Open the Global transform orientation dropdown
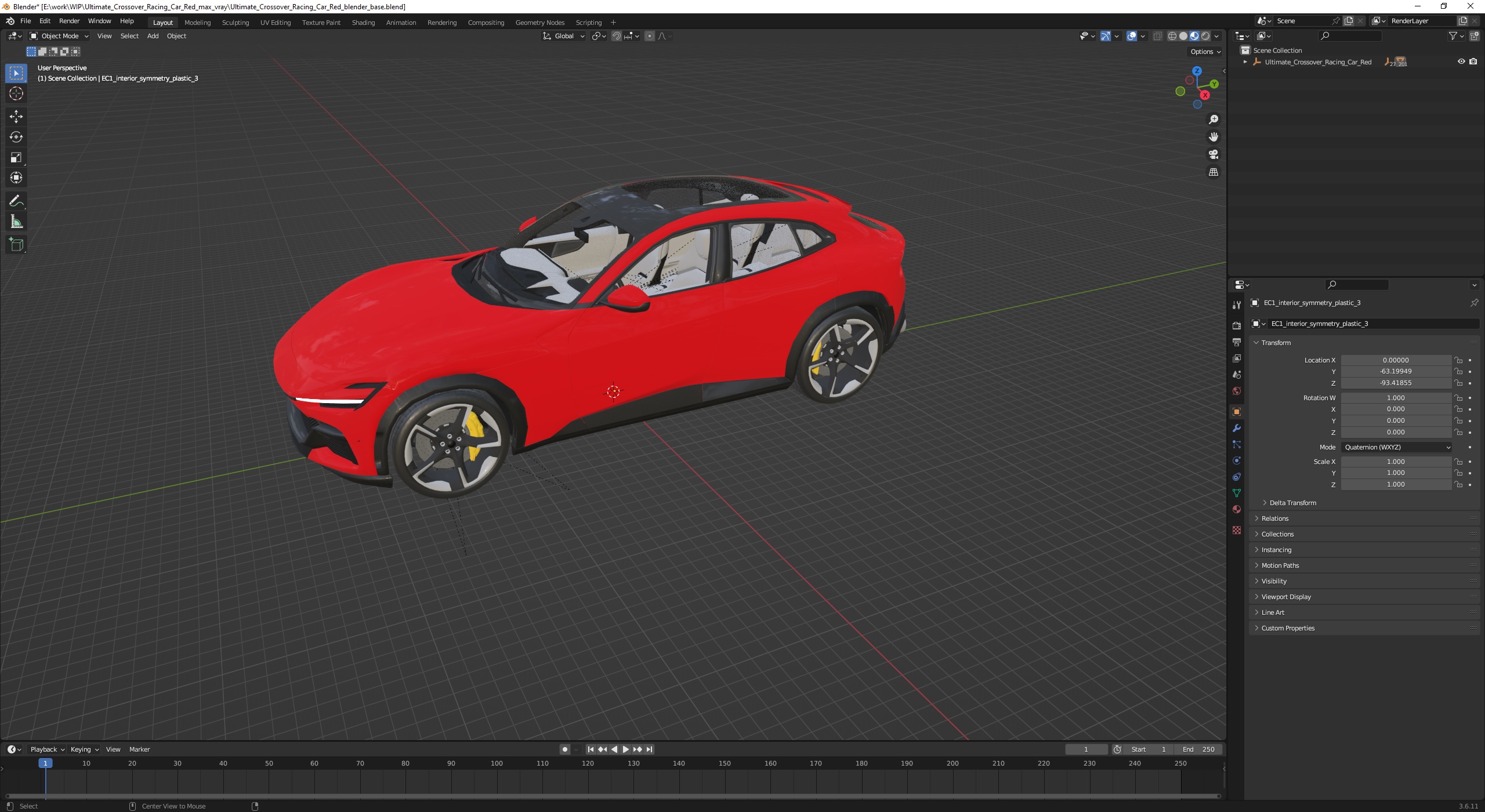This screenshot has width=1485, height=812. (x=563, y=36)
